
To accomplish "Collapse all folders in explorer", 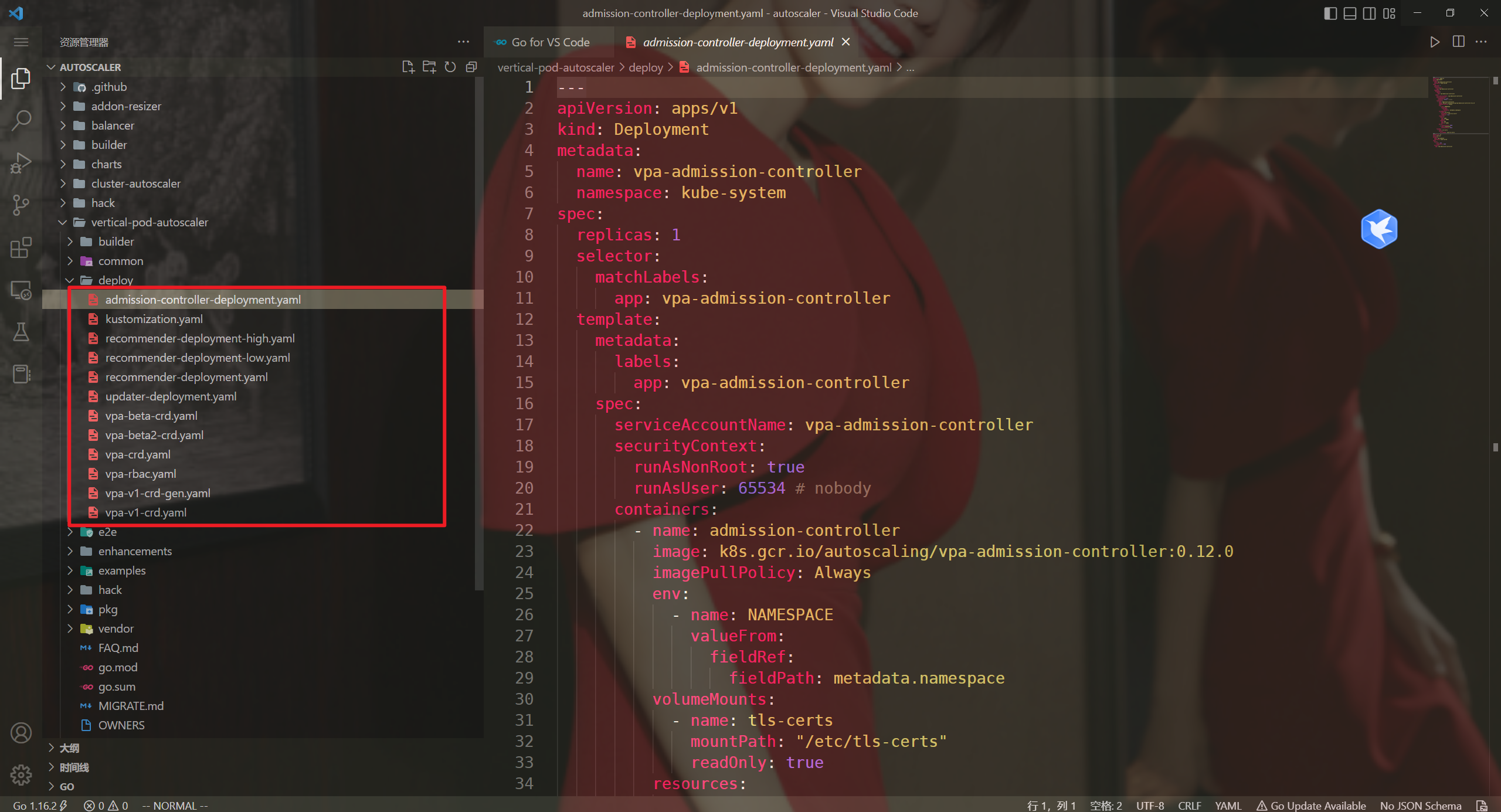I will click(x=471, y=67).
